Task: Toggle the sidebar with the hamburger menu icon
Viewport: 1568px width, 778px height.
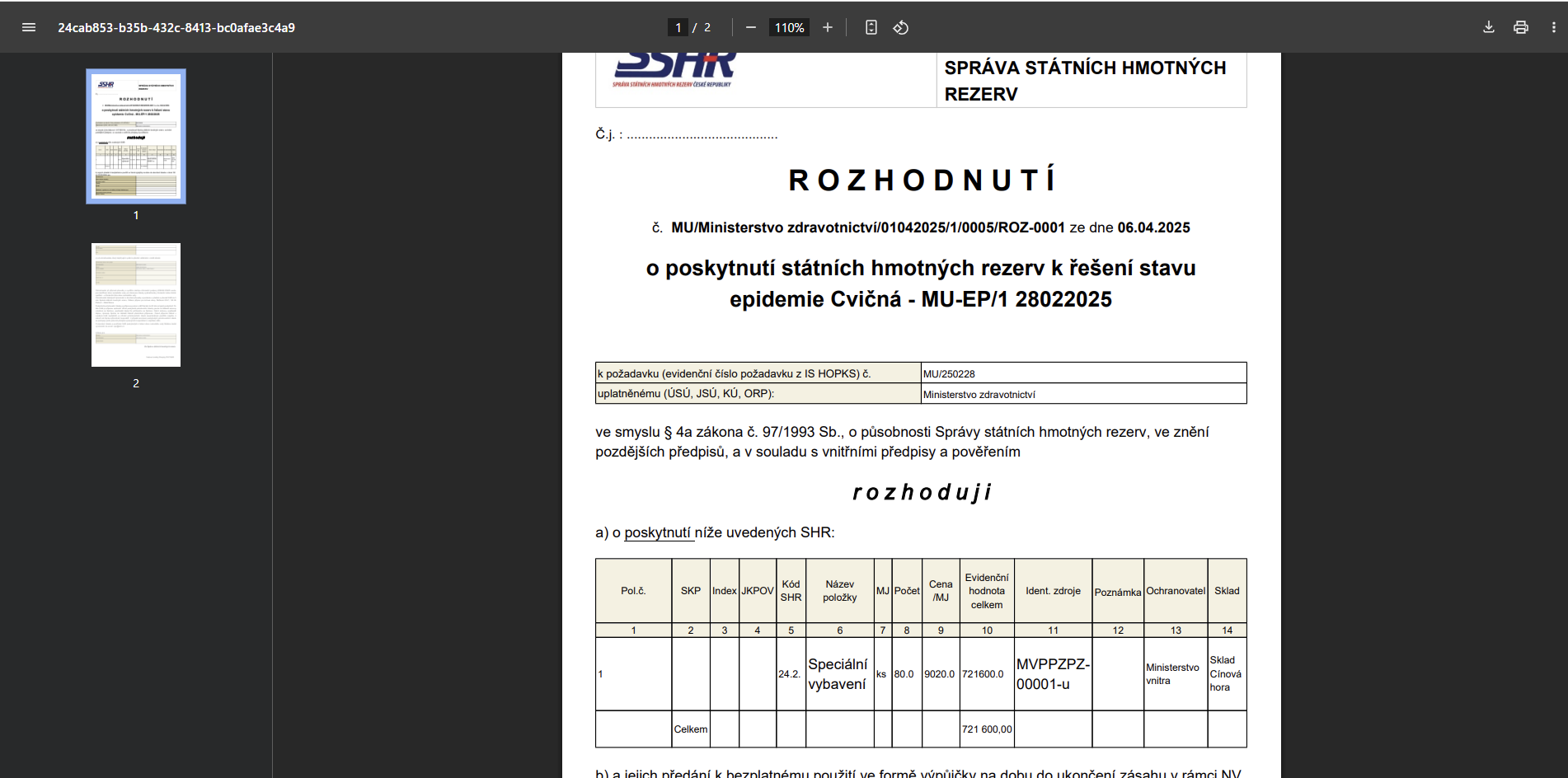Action: (29, 27)
